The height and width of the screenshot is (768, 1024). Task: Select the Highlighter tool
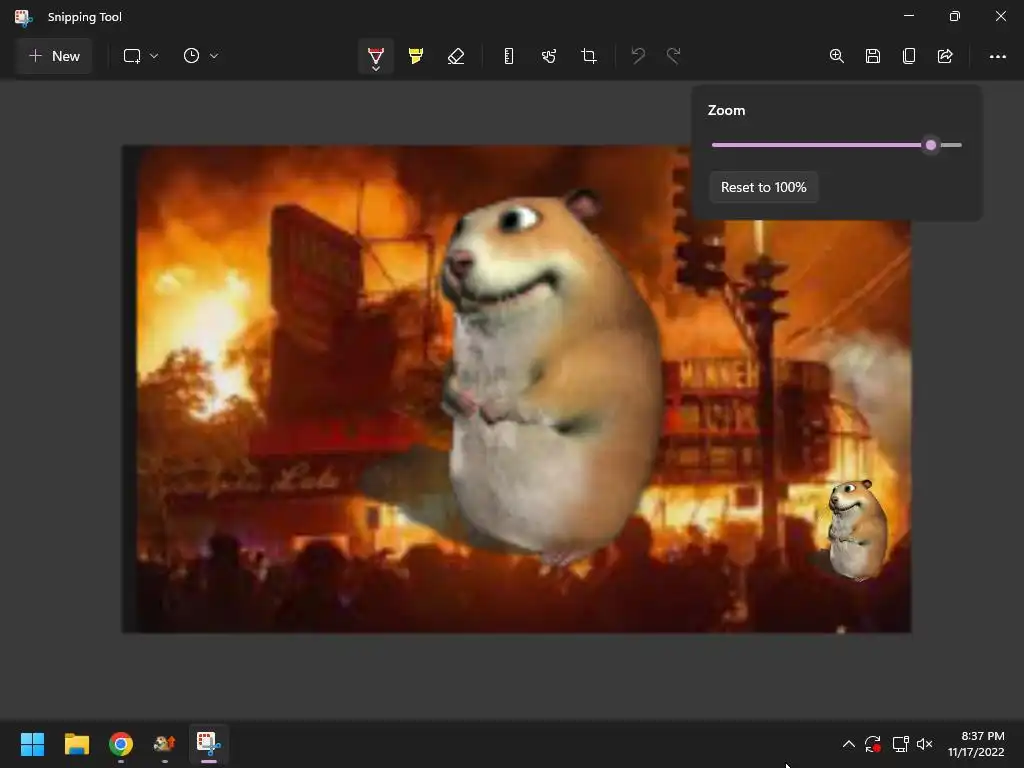tap(416, 56)
